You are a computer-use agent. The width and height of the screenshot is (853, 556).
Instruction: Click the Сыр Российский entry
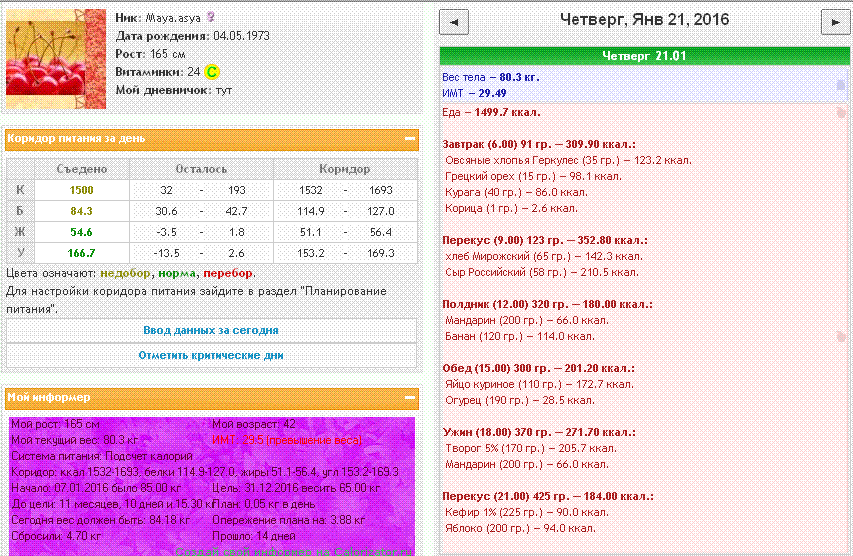coord(542,272)
